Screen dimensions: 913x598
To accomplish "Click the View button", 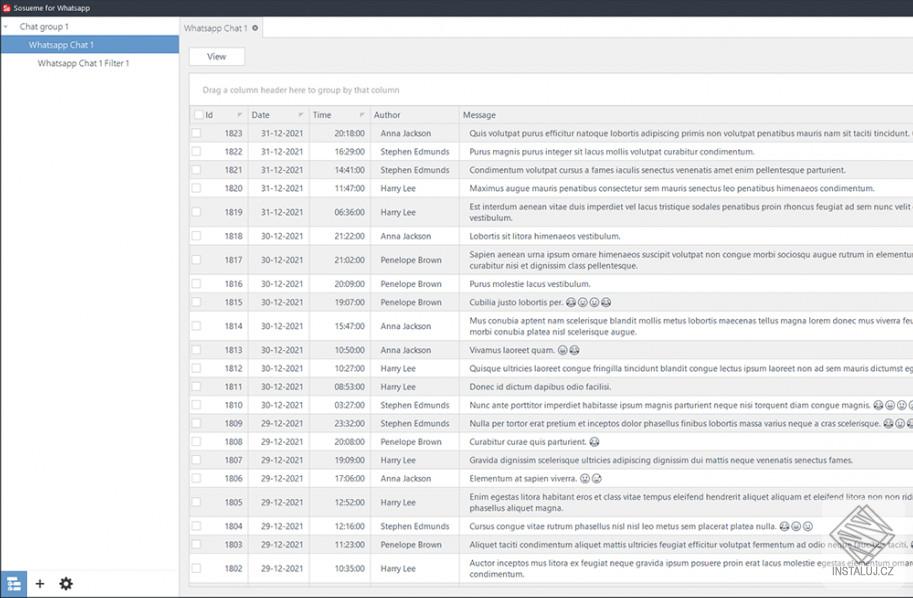I will (217, 56).
